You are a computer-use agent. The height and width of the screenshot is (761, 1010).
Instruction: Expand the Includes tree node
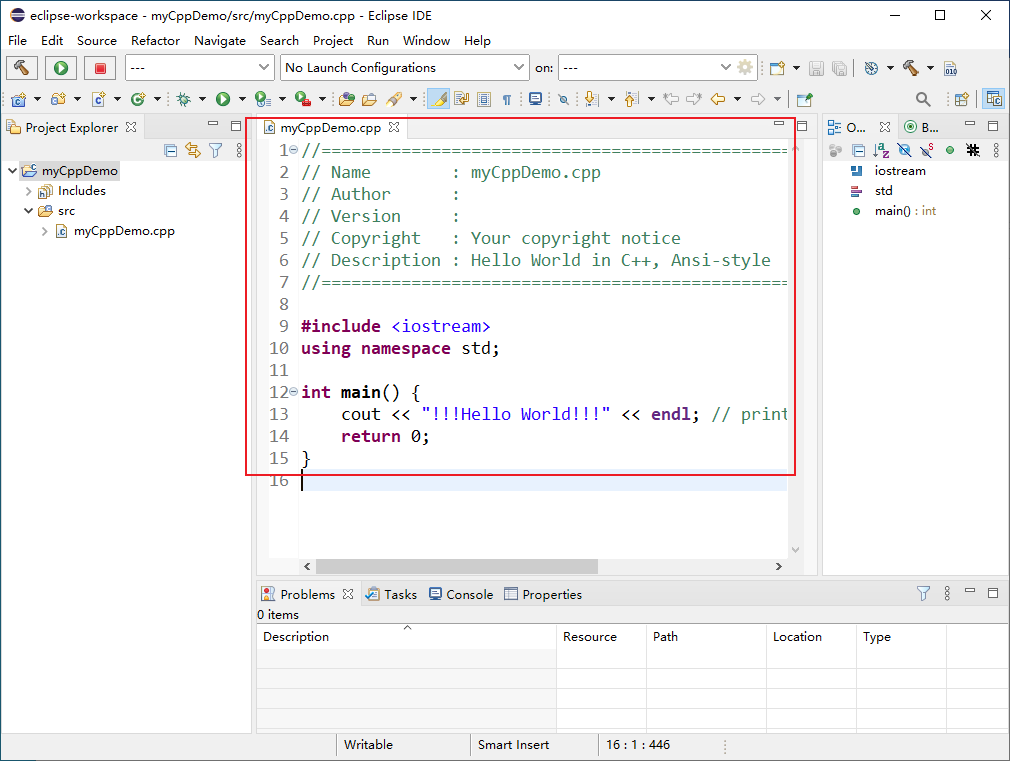click(x=28, y=191)
